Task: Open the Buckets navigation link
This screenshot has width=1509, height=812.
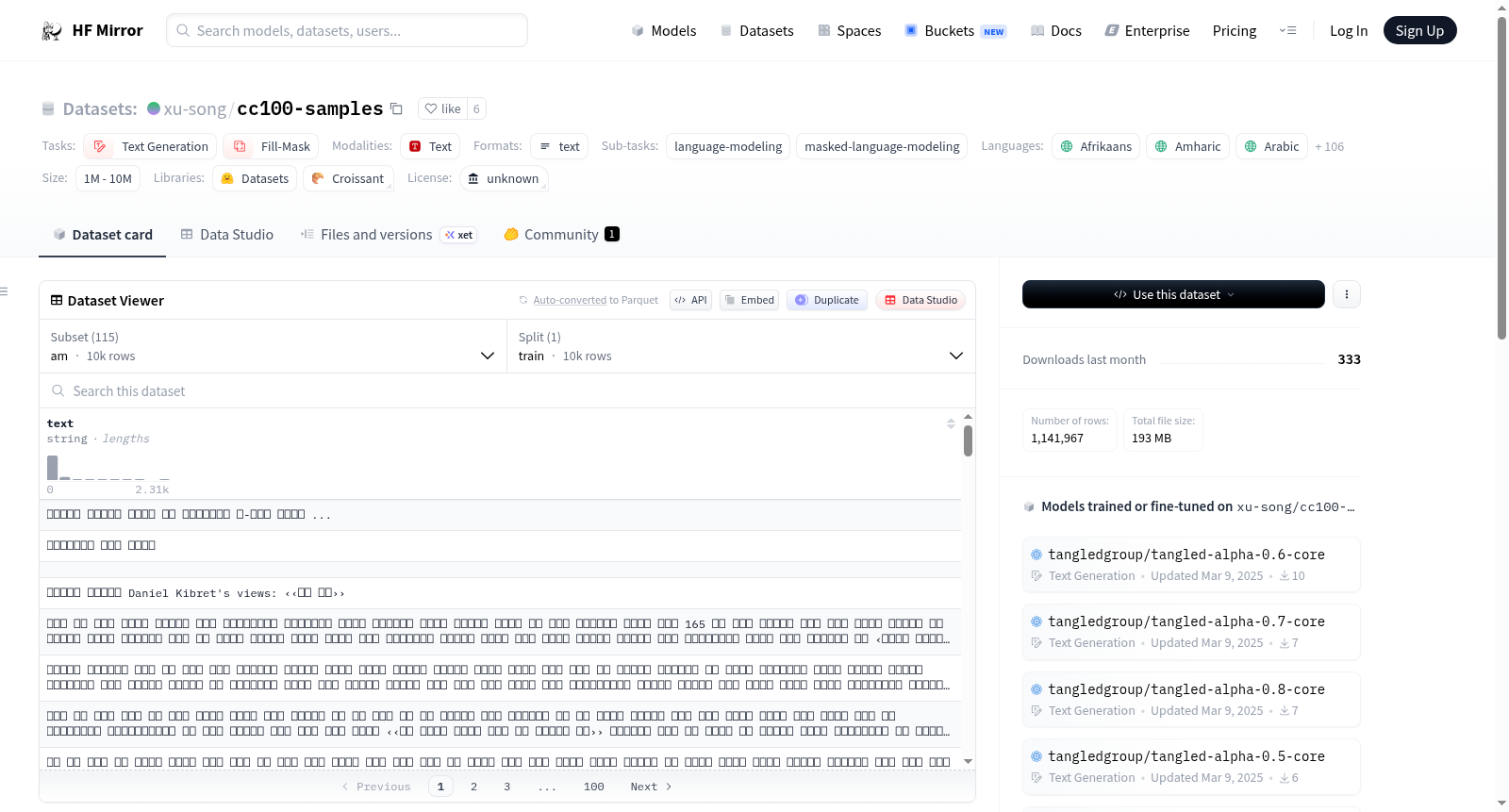Action: coord(955,31)
